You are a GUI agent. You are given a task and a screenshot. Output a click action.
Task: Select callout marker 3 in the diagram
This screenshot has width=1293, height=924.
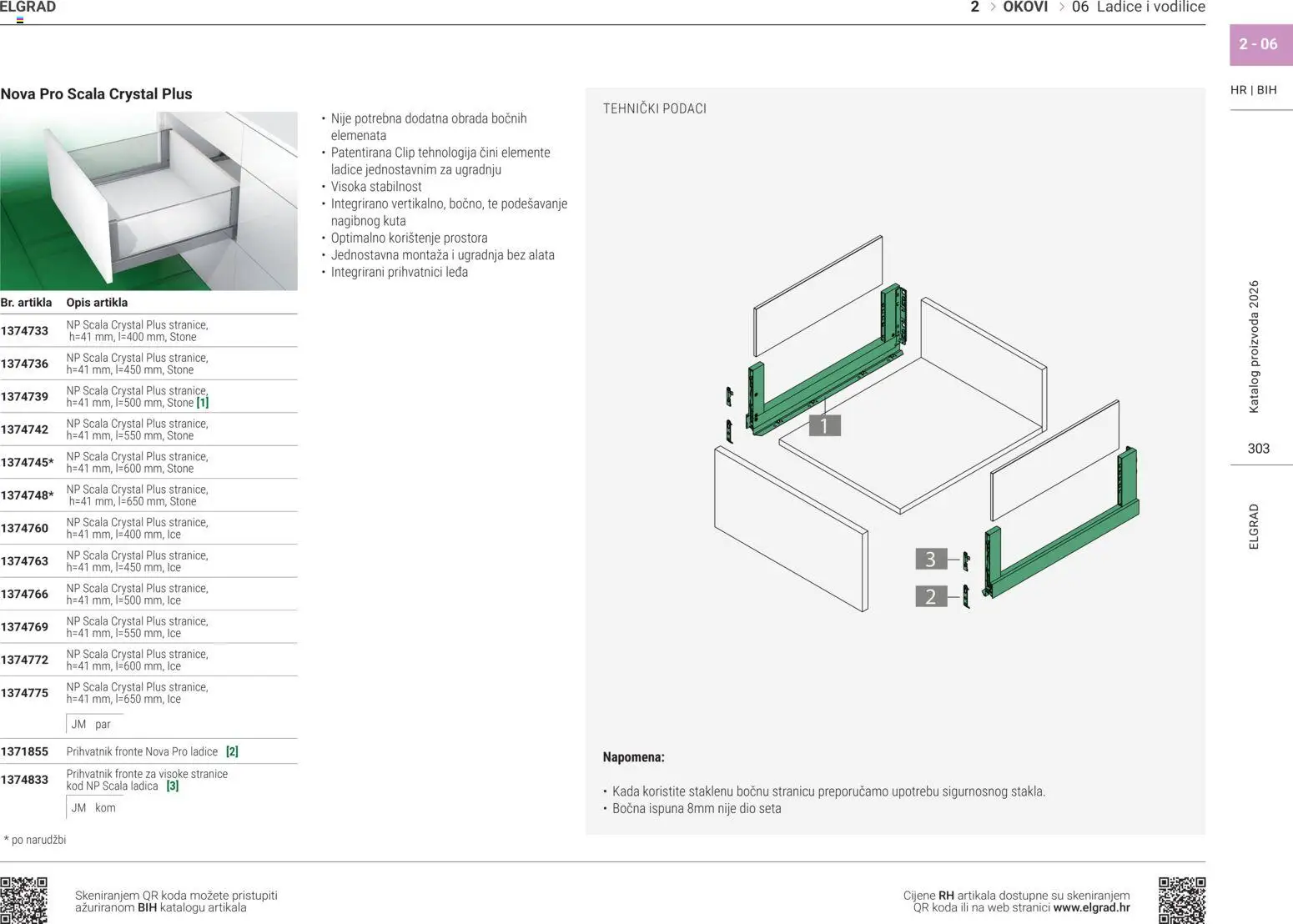point(930,559)
